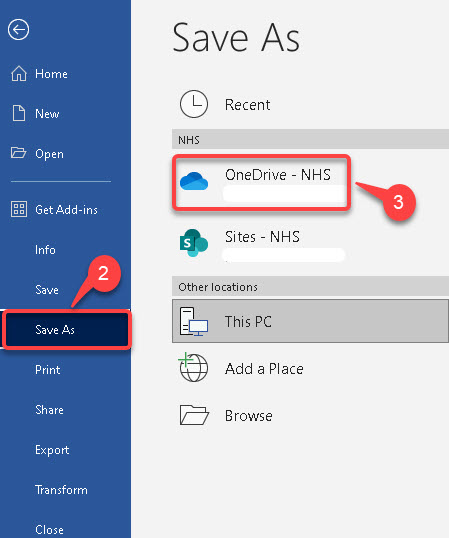The width and height of the screenshot is (449, 538).
Task: Click the Recent clock icon
Action: click(194, 104)
